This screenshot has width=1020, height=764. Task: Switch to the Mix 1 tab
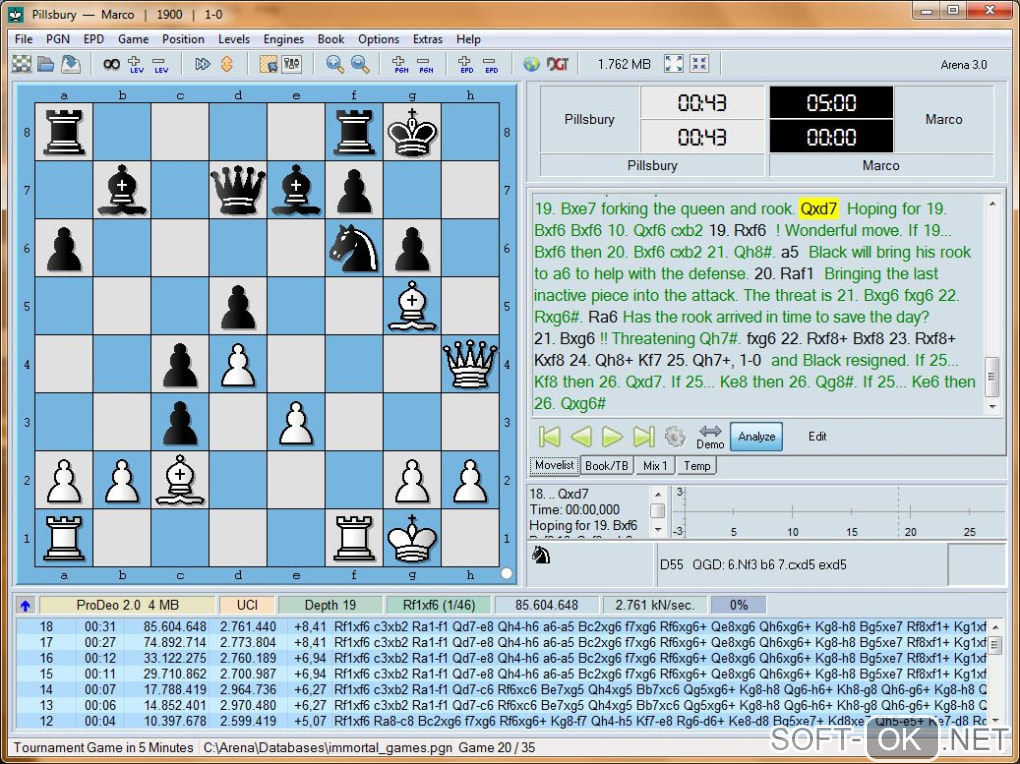click(x=655, y=466)
